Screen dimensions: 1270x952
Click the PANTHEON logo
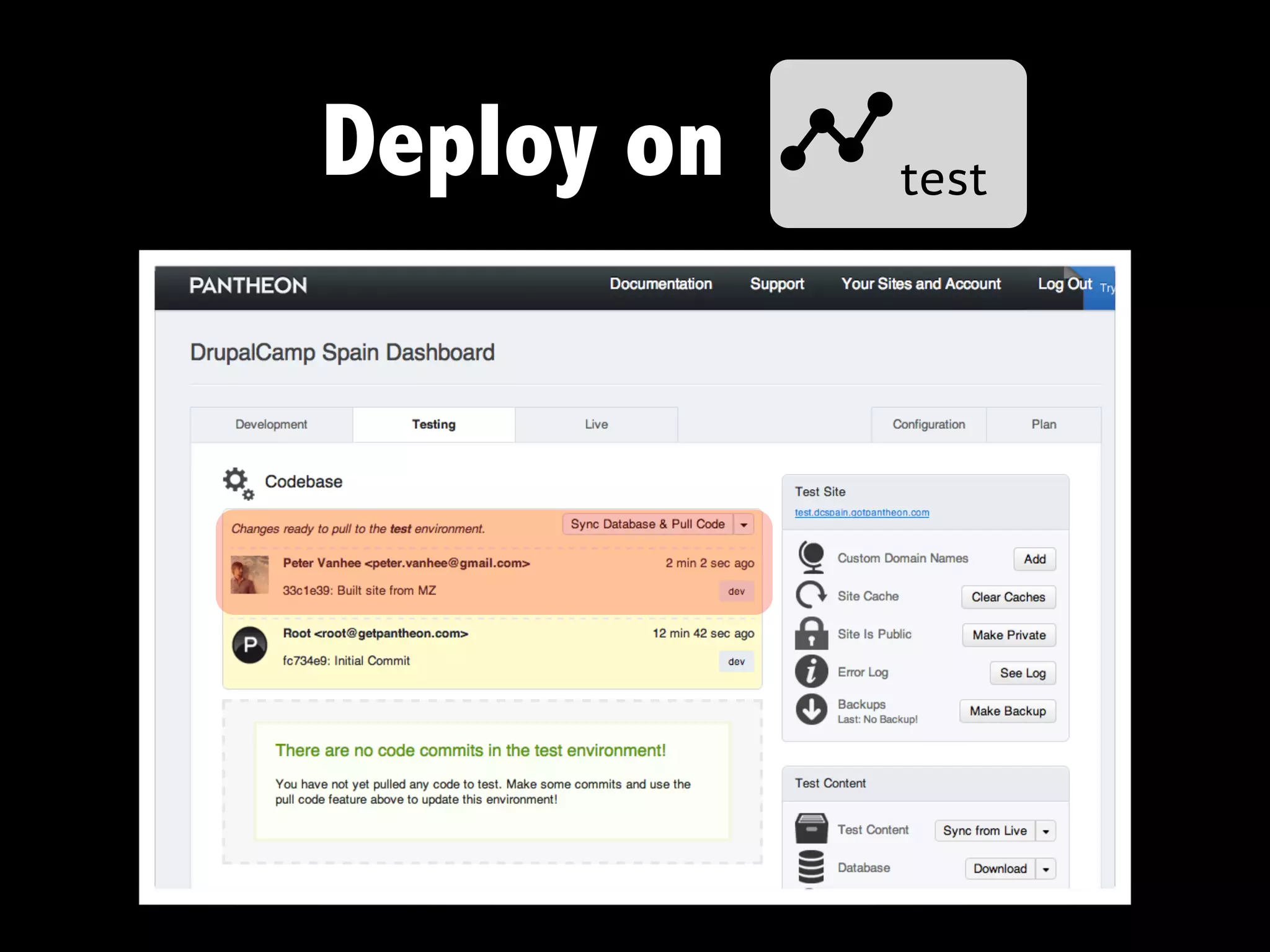click(248, 286)
